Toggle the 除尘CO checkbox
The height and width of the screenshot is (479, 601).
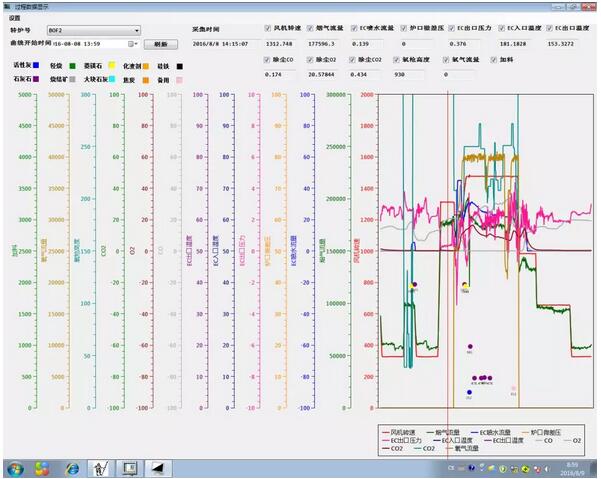[x=267, y=60]
